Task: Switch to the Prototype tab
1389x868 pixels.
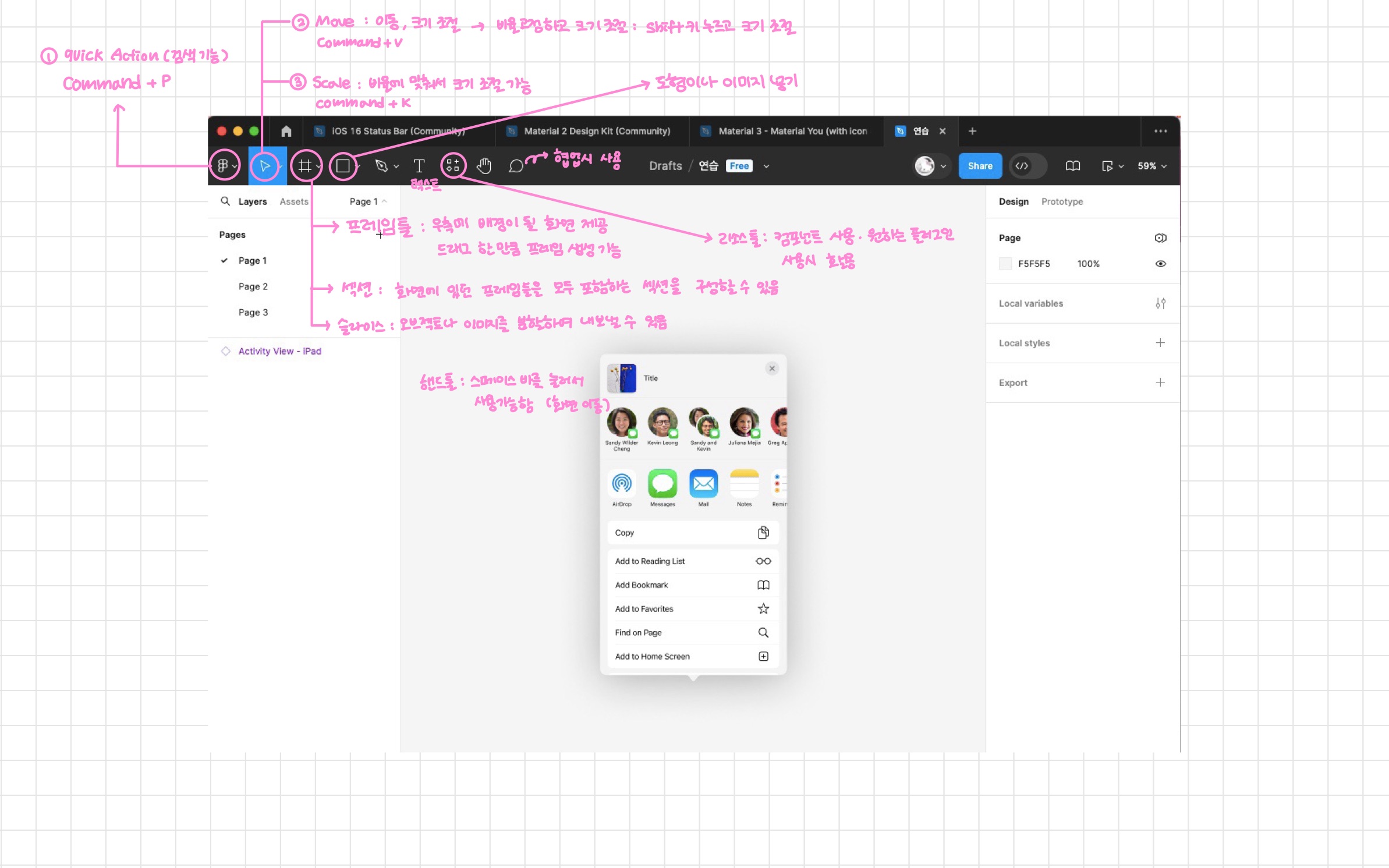Action: click(1062, 201)
